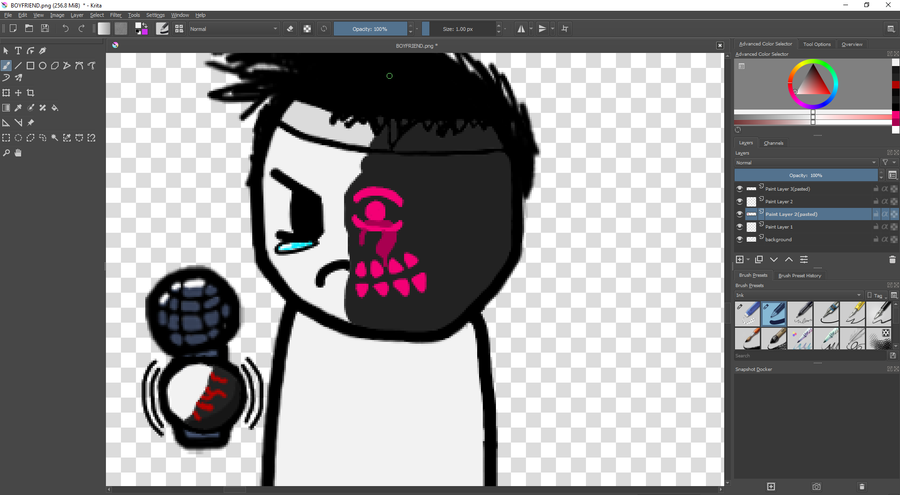Expand vertical mirror options arrow

click(552, 28)
